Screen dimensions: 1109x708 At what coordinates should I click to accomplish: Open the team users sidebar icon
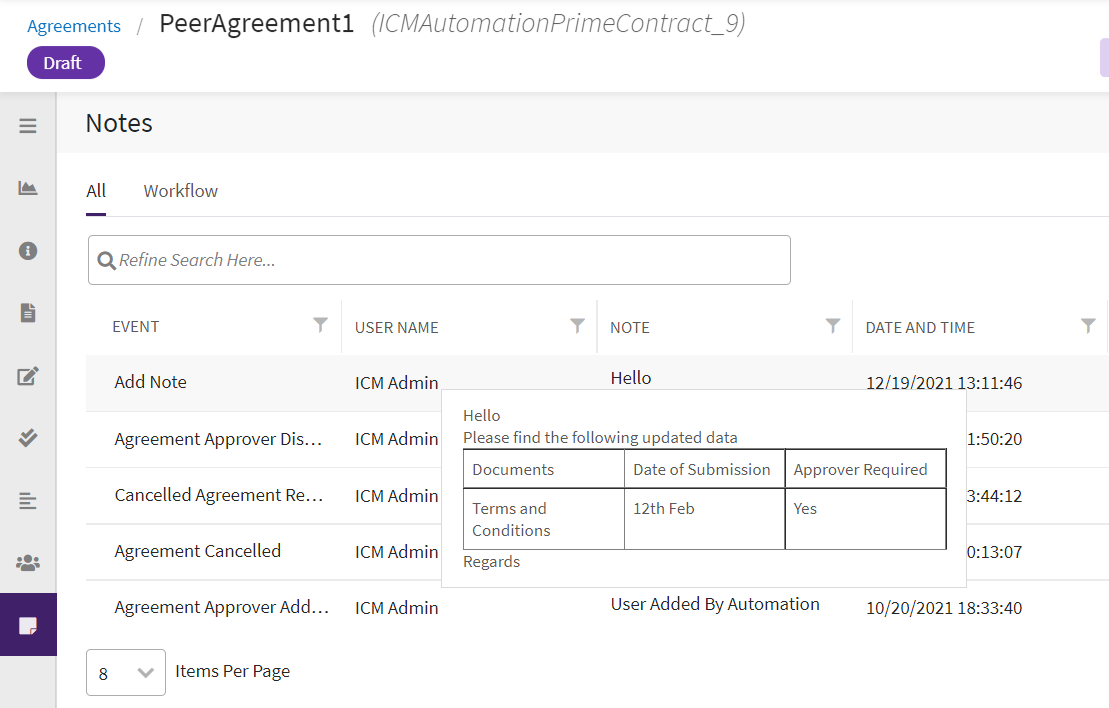[x=28, y=563]
